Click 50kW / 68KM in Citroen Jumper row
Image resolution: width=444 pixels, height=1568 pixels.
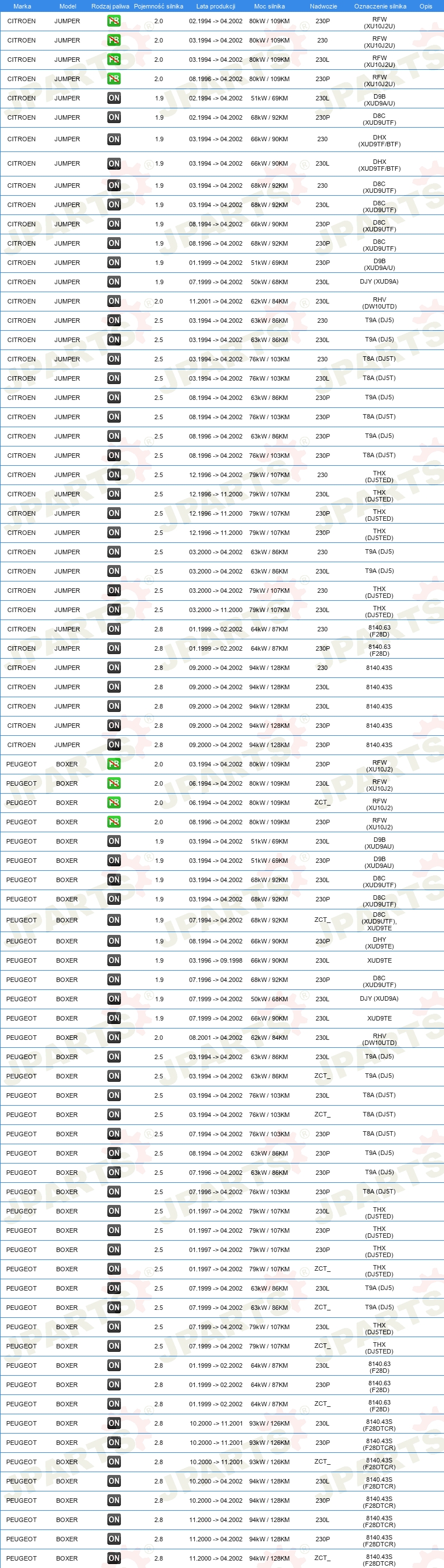click(x=269, y=283)
